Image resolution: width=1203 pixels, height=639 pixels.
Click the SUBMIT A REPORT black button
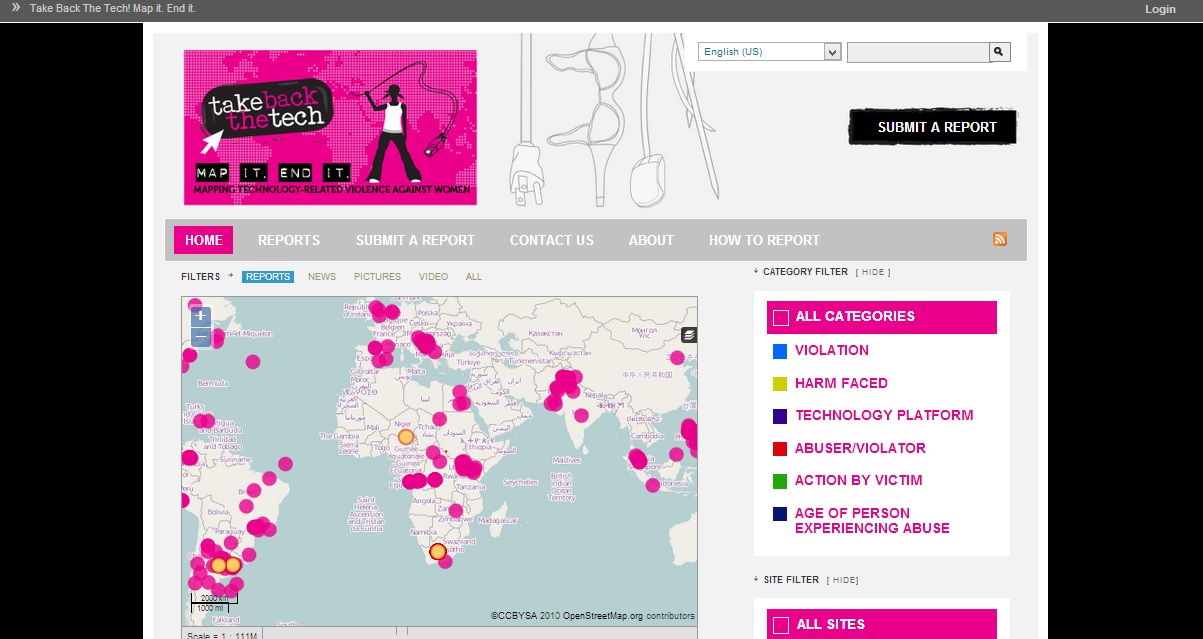pyautogui.click(x=933, y=127)
